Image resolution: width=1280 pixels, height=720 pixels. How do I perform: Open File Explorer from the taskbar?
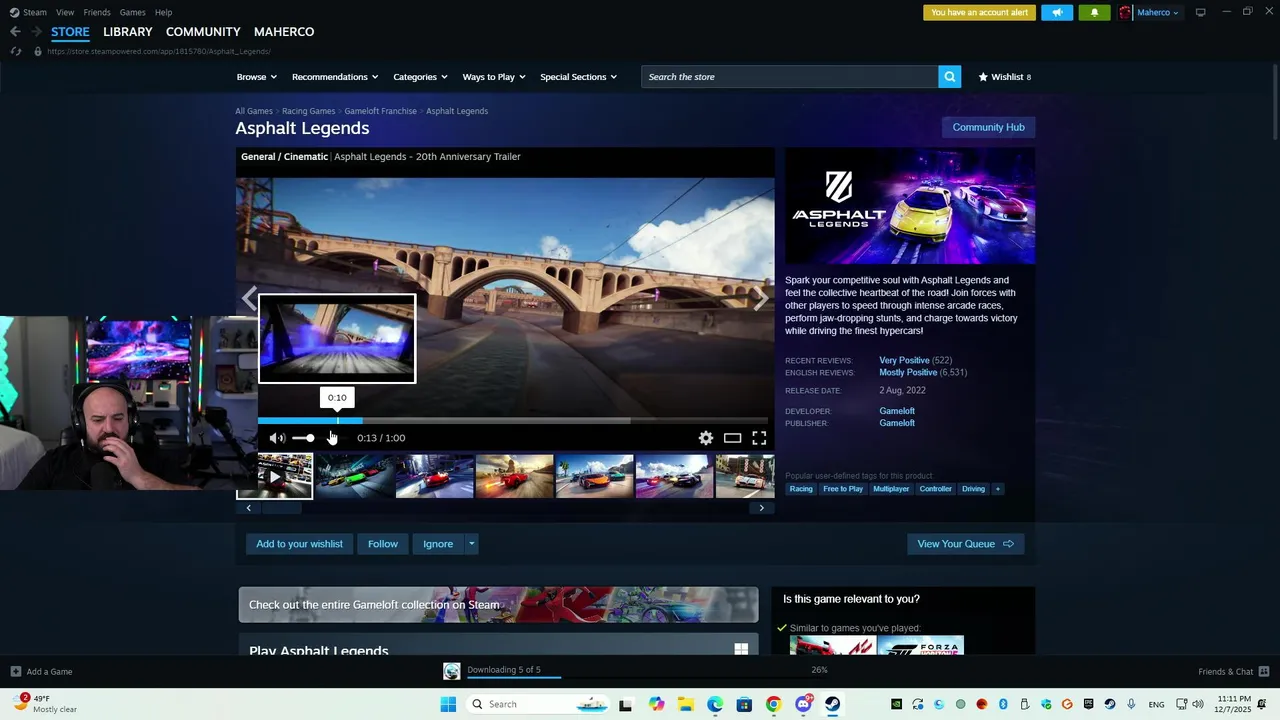[686, 704]
